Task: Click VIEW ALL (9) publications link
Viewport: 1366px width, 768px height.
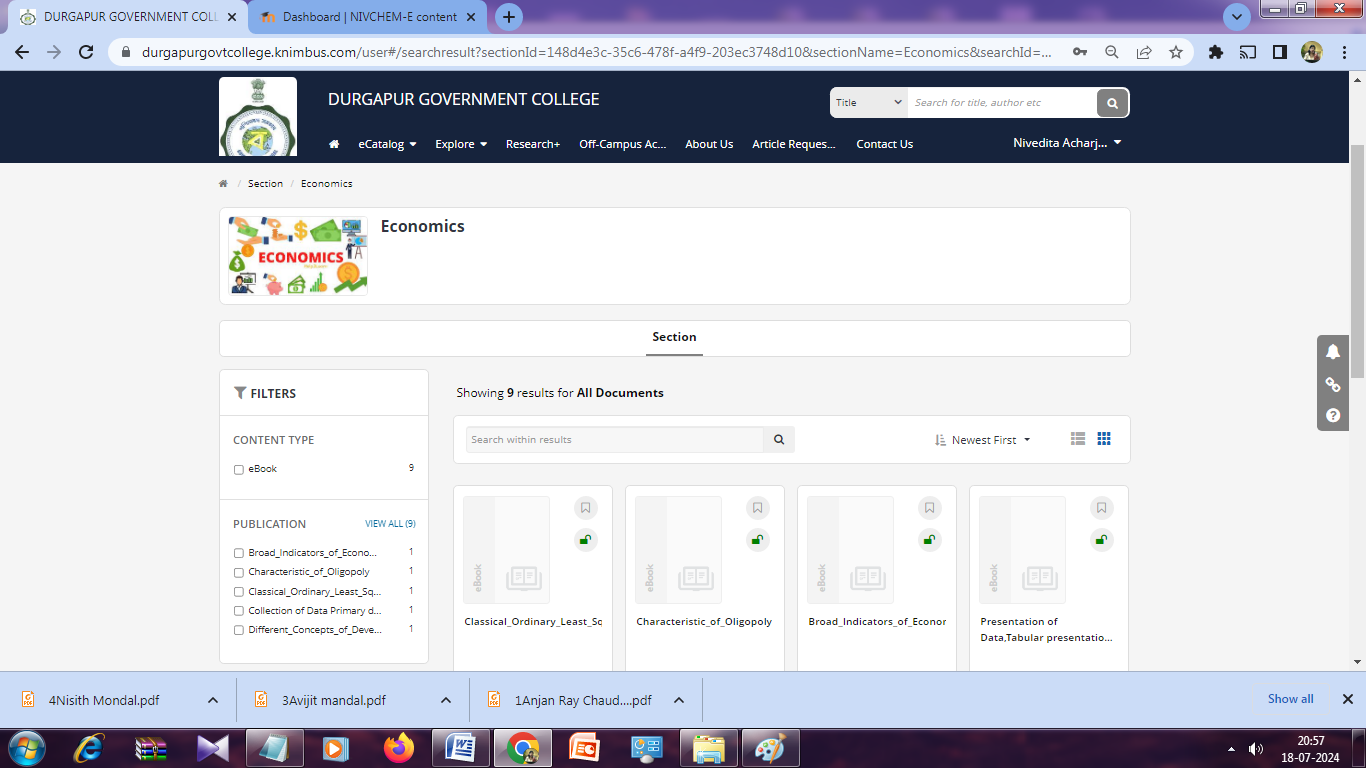Action: click(390, 524)
